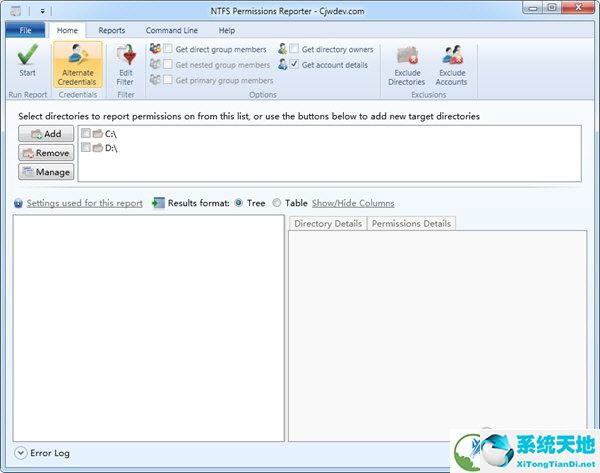Click the Add directory button
Screen dimensions: 600x473
click(x=46, y=134)
